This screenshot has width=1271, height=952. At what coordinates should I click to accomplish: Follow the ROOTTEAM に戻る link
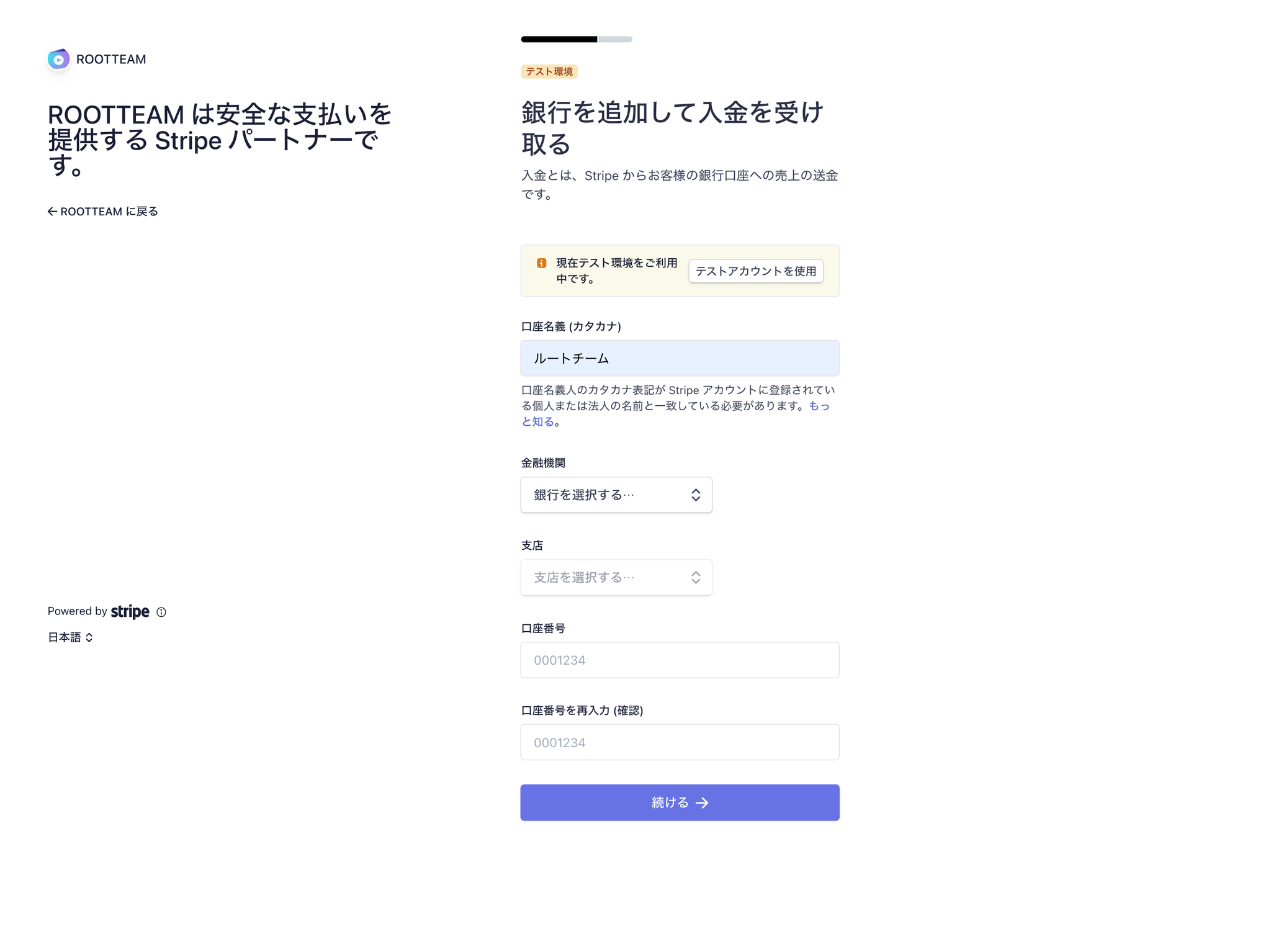coord(109,212)
